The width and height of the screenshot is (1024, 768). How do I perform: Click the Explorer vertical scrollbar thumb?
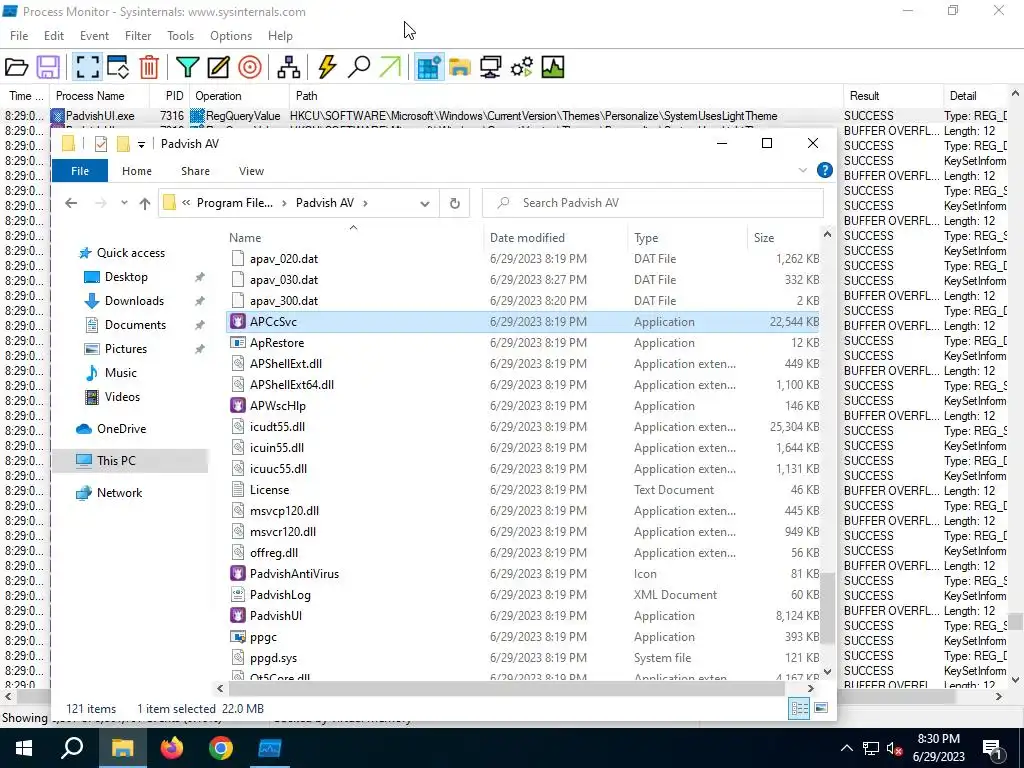[x=827, y=607]
